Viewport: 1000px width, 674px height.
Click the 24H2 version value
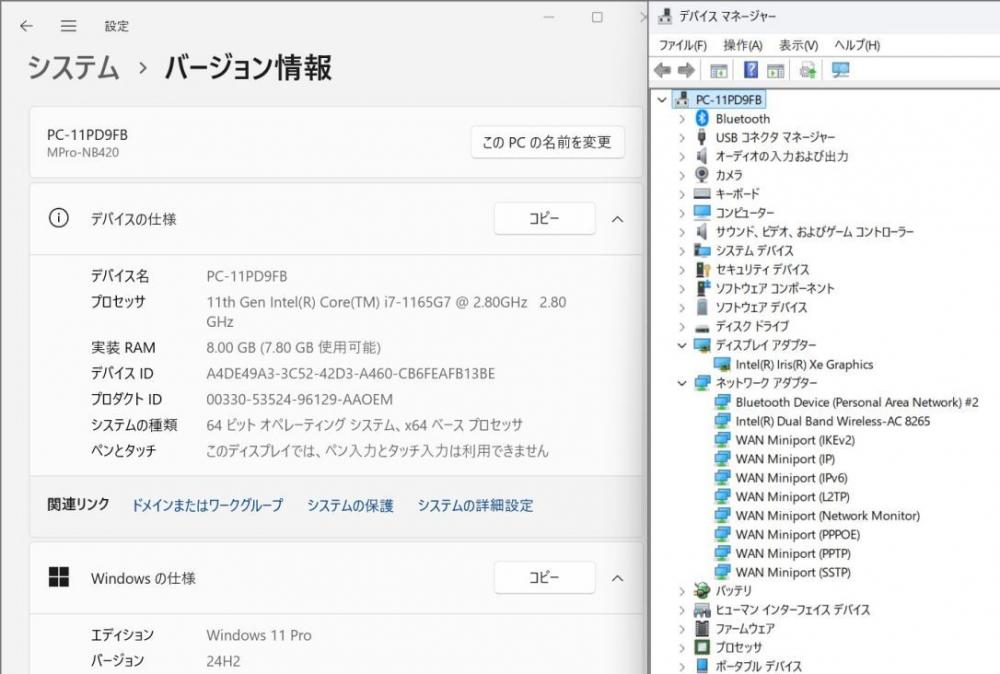[223, 661]
